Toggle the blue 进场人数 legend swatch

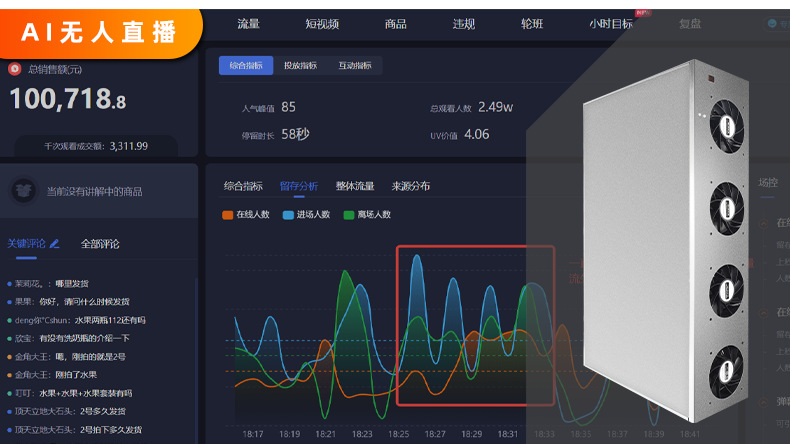288,215
